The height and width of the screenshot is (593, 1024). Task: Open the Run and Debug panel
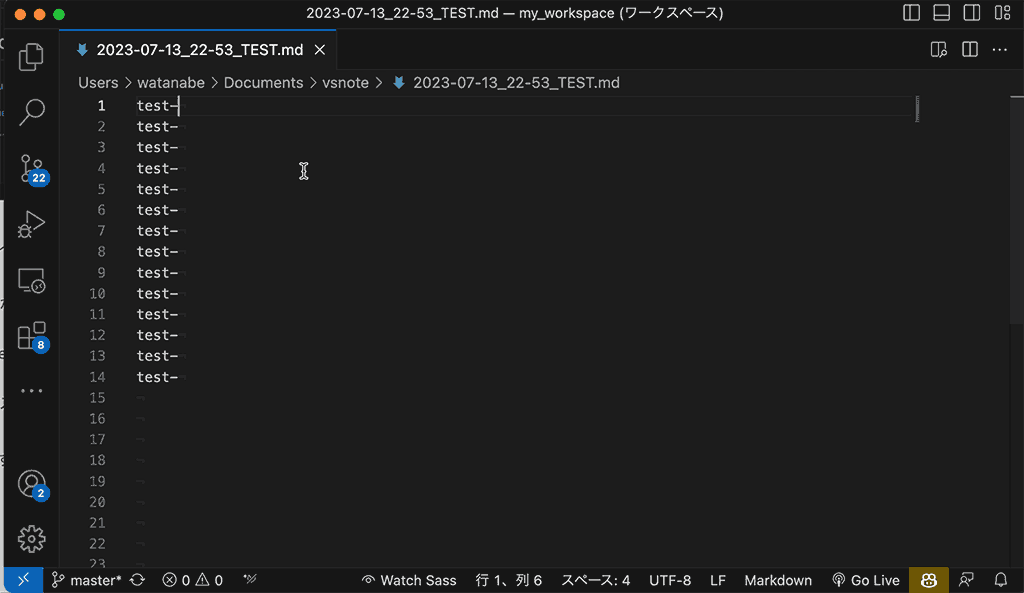pos(31,224)
